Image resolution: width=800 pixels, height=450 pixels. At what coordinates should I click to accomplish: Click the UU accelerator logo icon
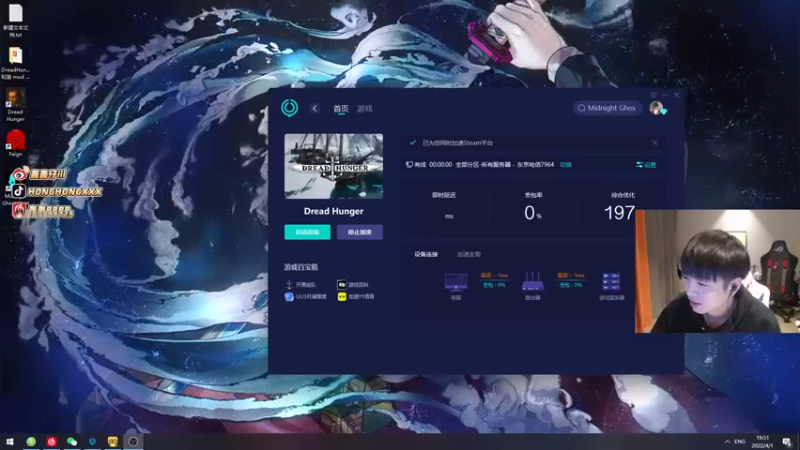tap(289, 108)
